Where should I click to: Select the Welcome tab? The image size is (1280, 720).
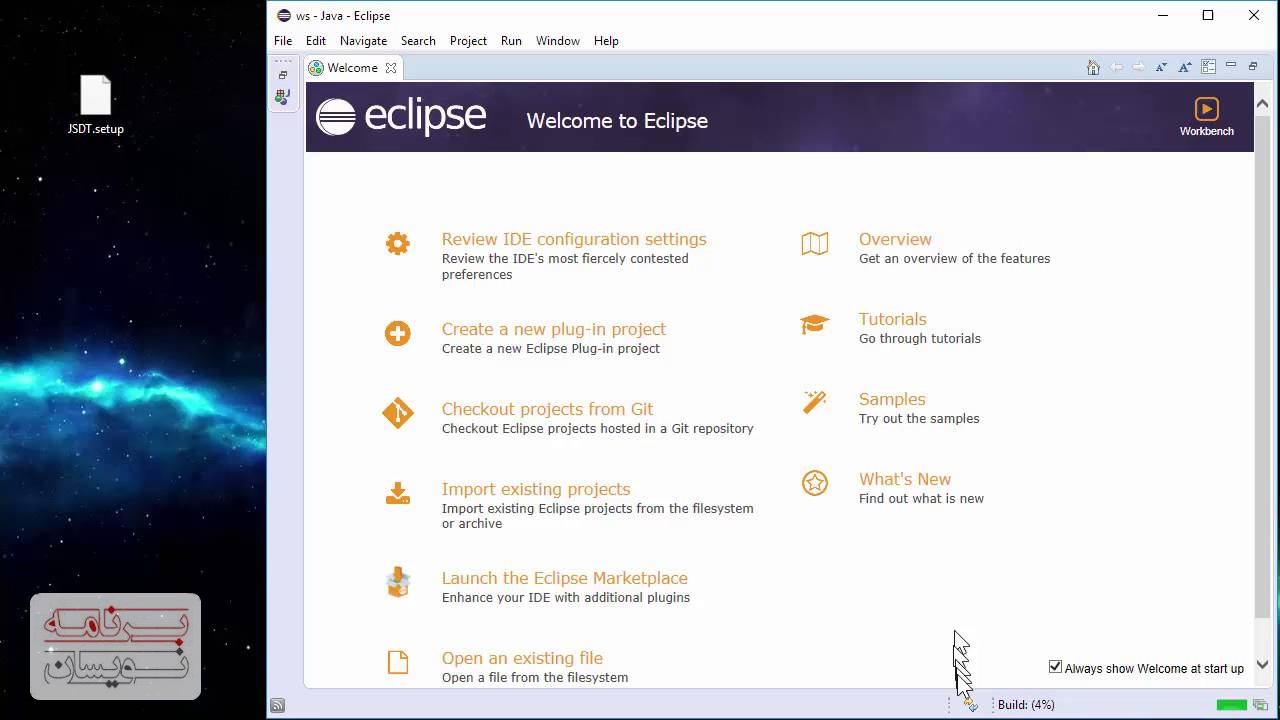pyautogui.click(x=352, y=68)
